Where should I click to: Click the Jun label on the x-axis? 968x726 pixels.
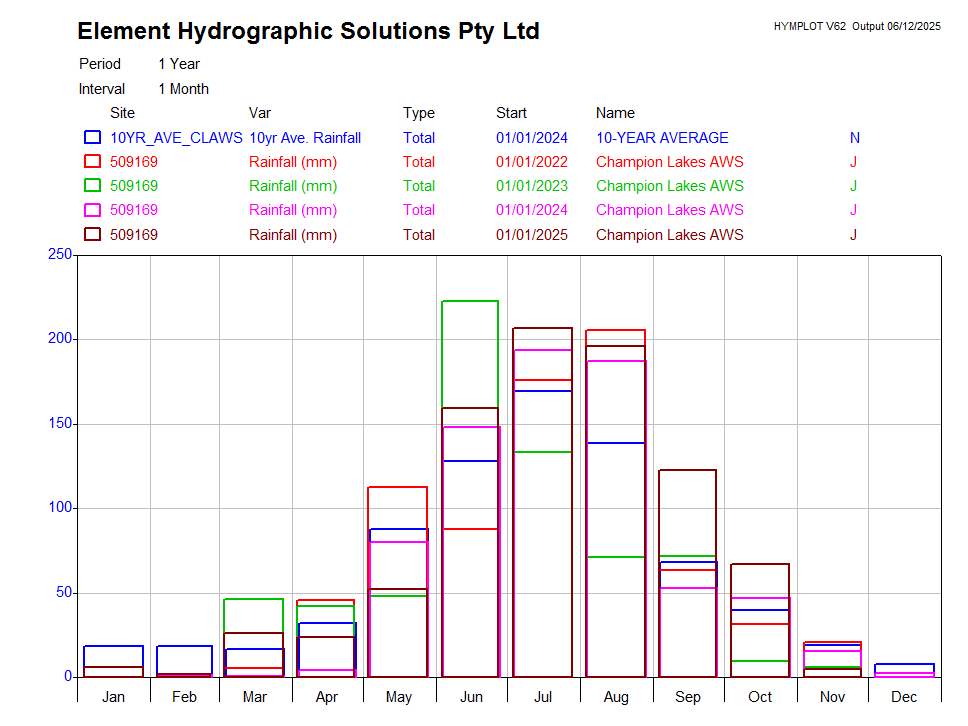point(472,697)
